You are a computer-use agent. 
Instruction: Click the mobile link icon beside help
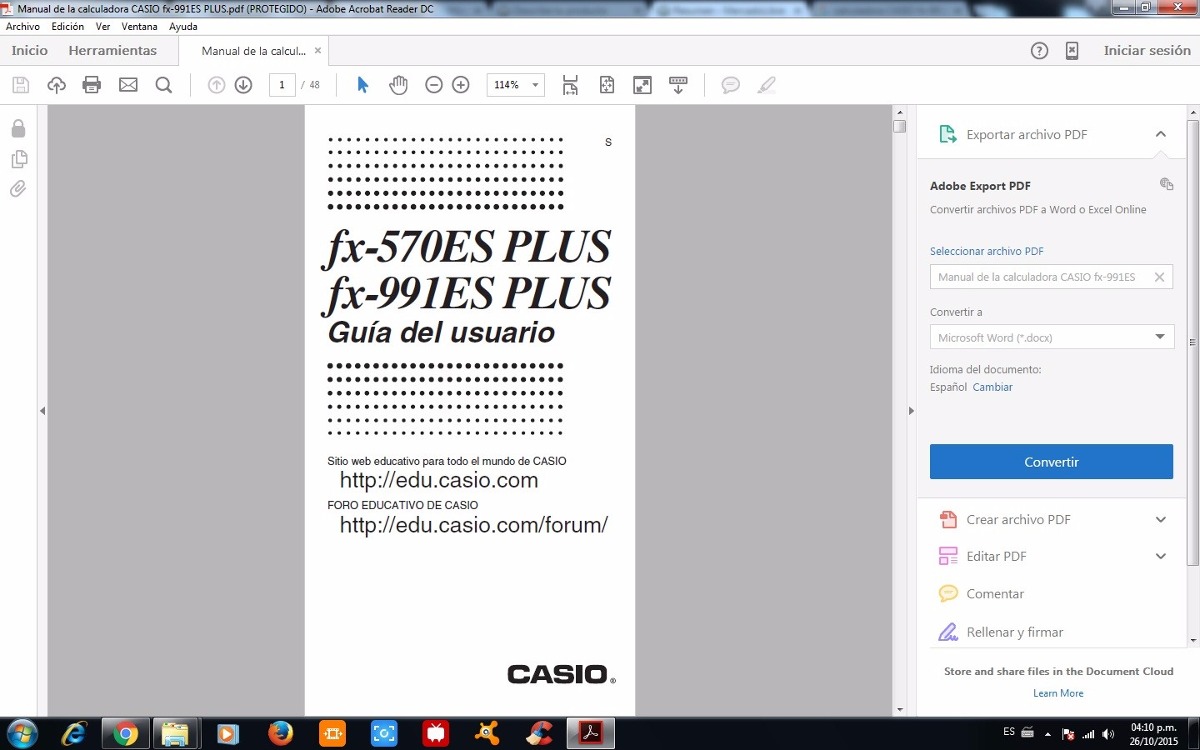(x=1072, y=51)
